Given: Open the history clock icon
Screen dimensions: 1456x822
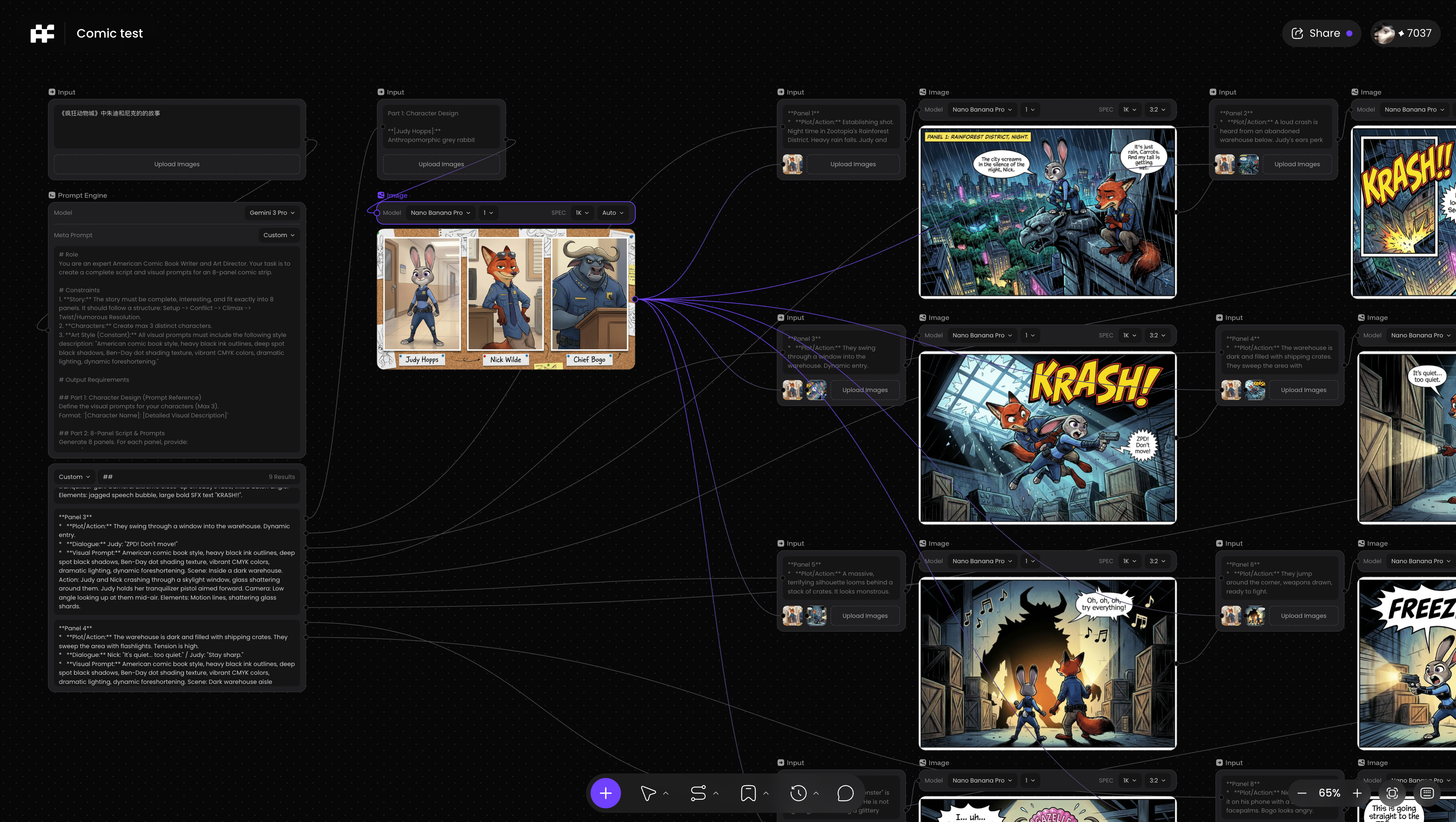Looking at the screenshot, I should click(798, 793).
